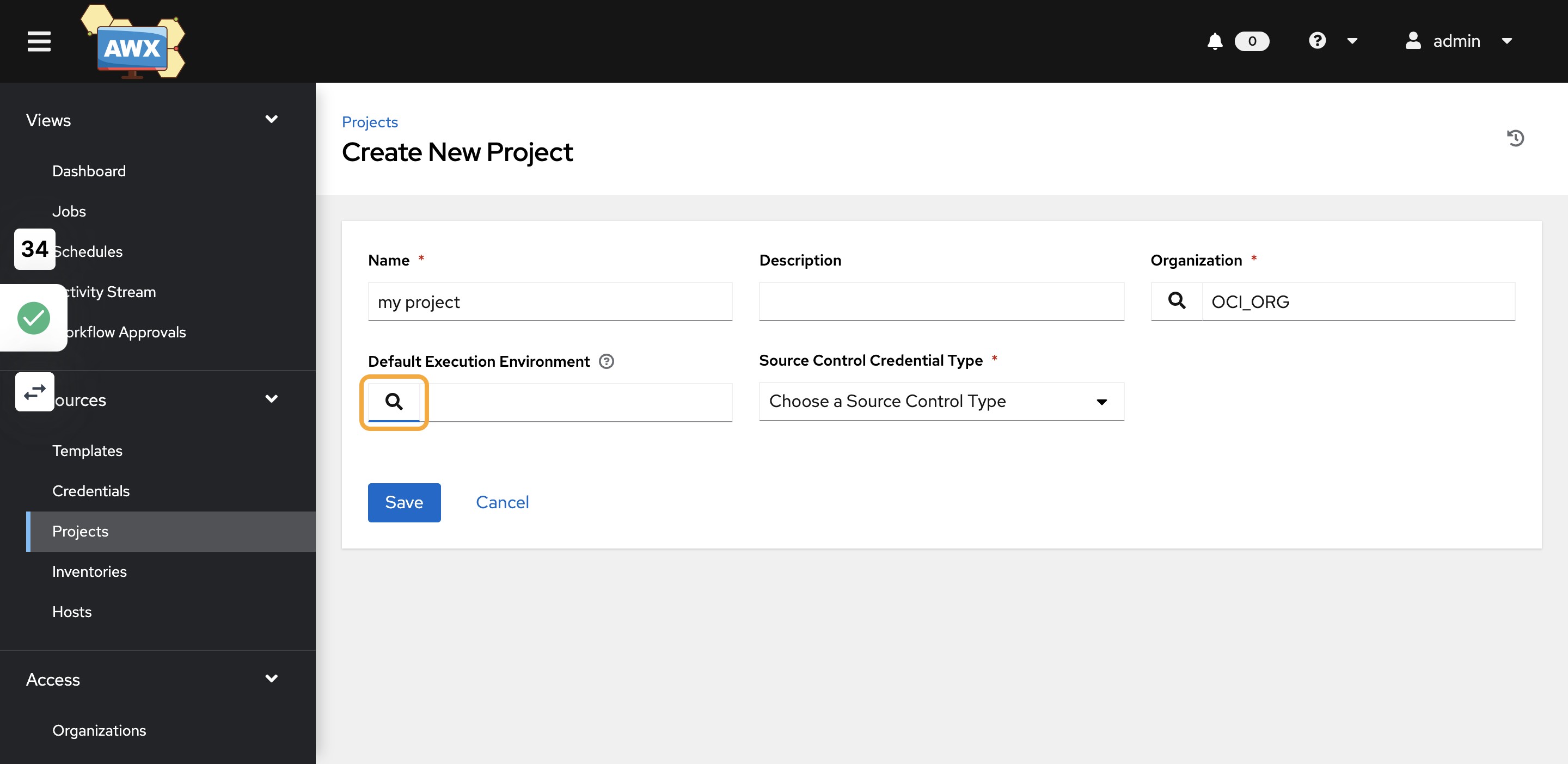Click the Save button
Viewport: 1568px width, 764px height.
tap(403, 502)
